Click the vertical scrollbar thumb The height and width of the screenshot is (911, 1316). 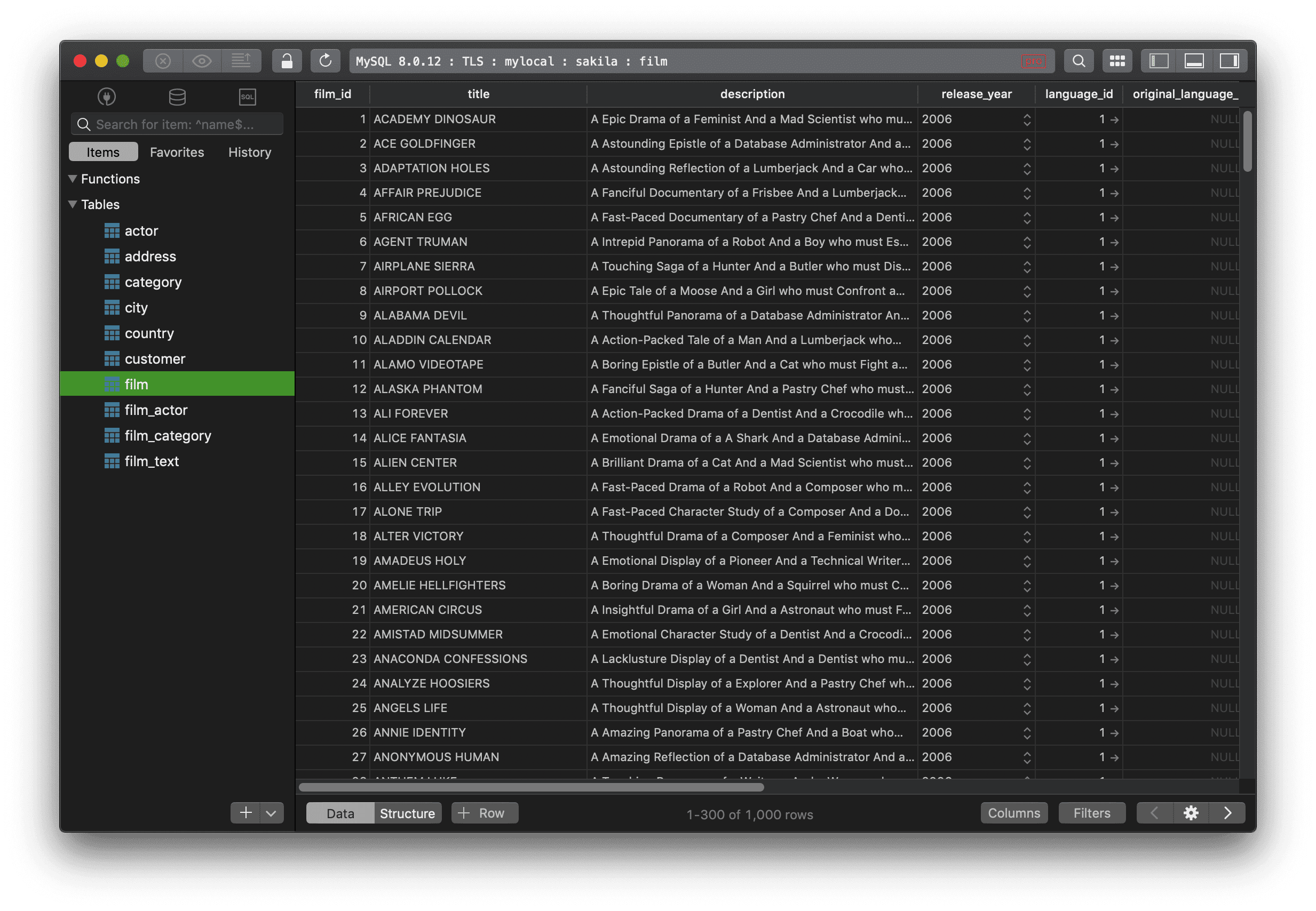(x=1248, y=141)
